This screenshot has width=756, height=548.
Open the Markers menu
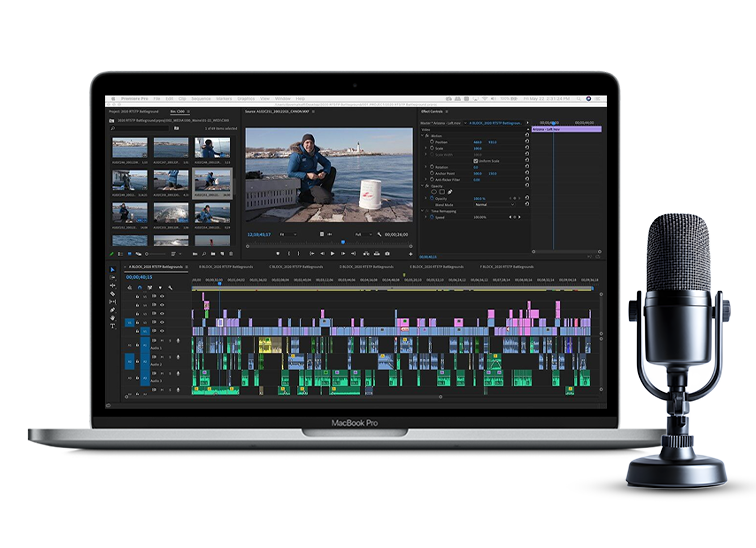click(x=224, y=98)
